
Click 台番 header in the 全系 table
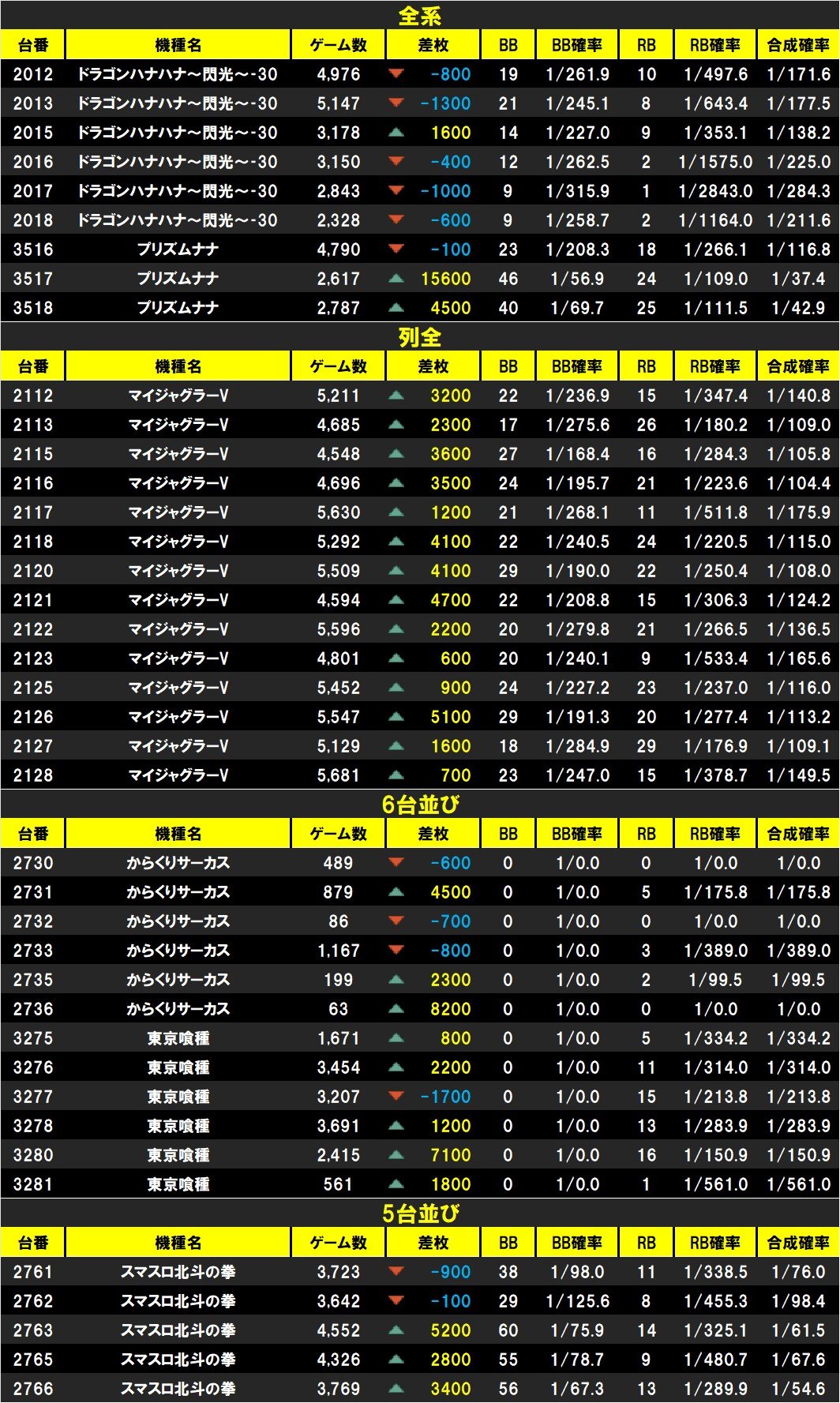click(33, 45)
